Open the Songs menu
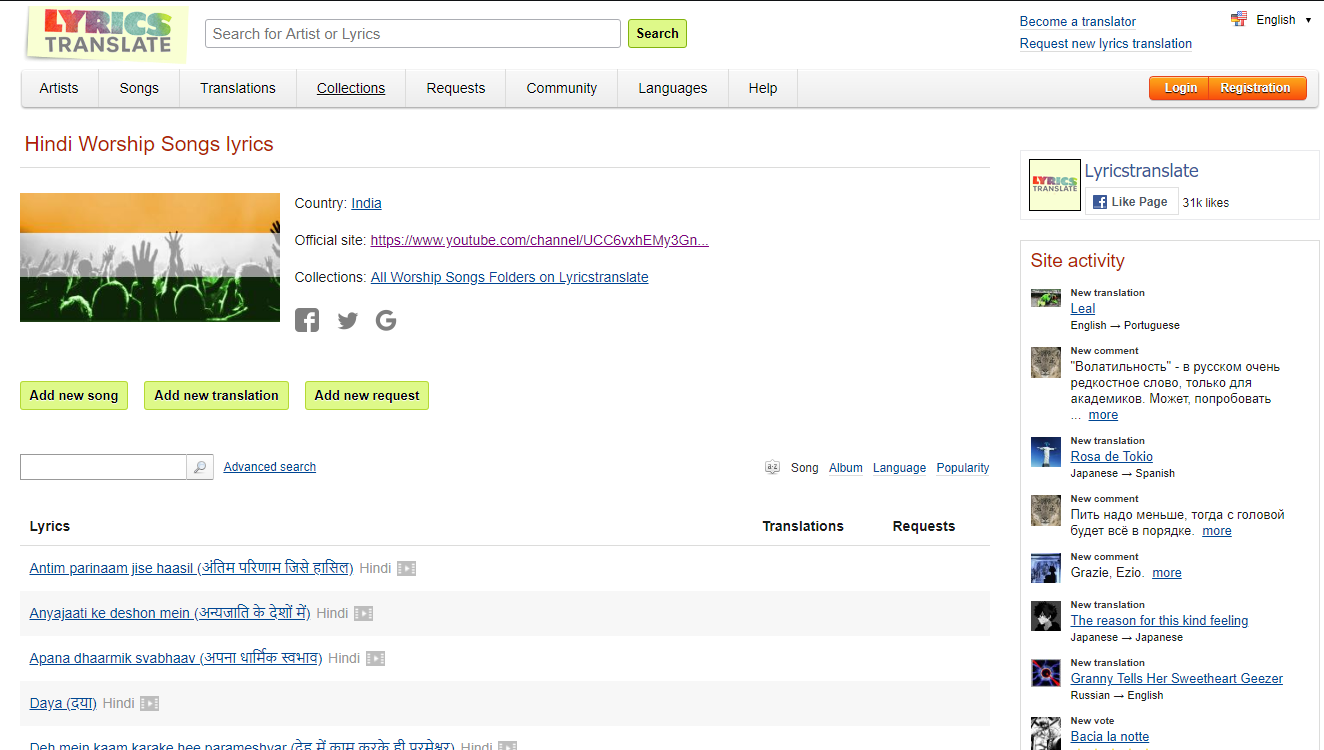Image resolution: width=1324 pixels, height=750 pixels. (x=139, y=88)
